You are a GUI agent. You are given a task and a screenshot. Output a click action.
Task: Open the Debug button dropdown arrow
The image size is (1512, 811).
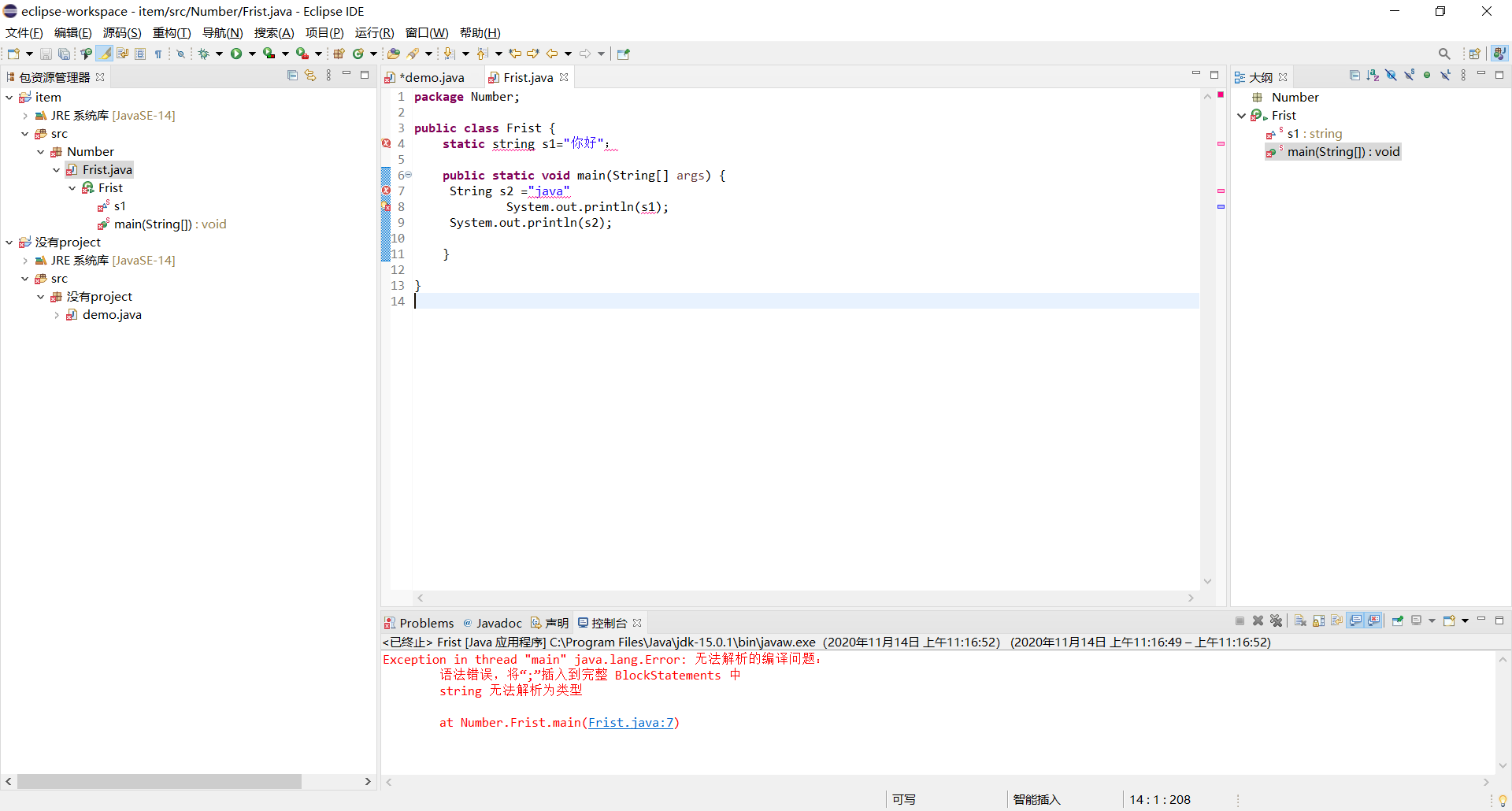pos(219,54)
